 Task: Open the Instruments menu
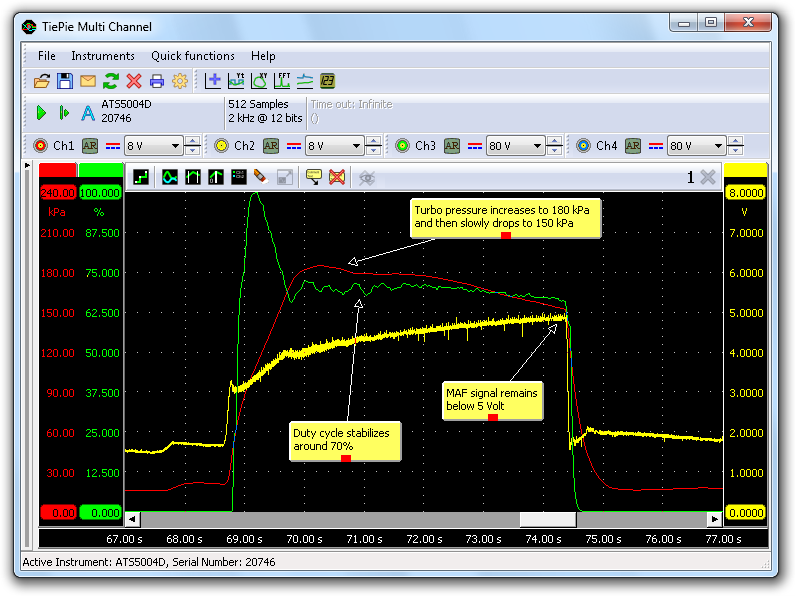point(102,56)
